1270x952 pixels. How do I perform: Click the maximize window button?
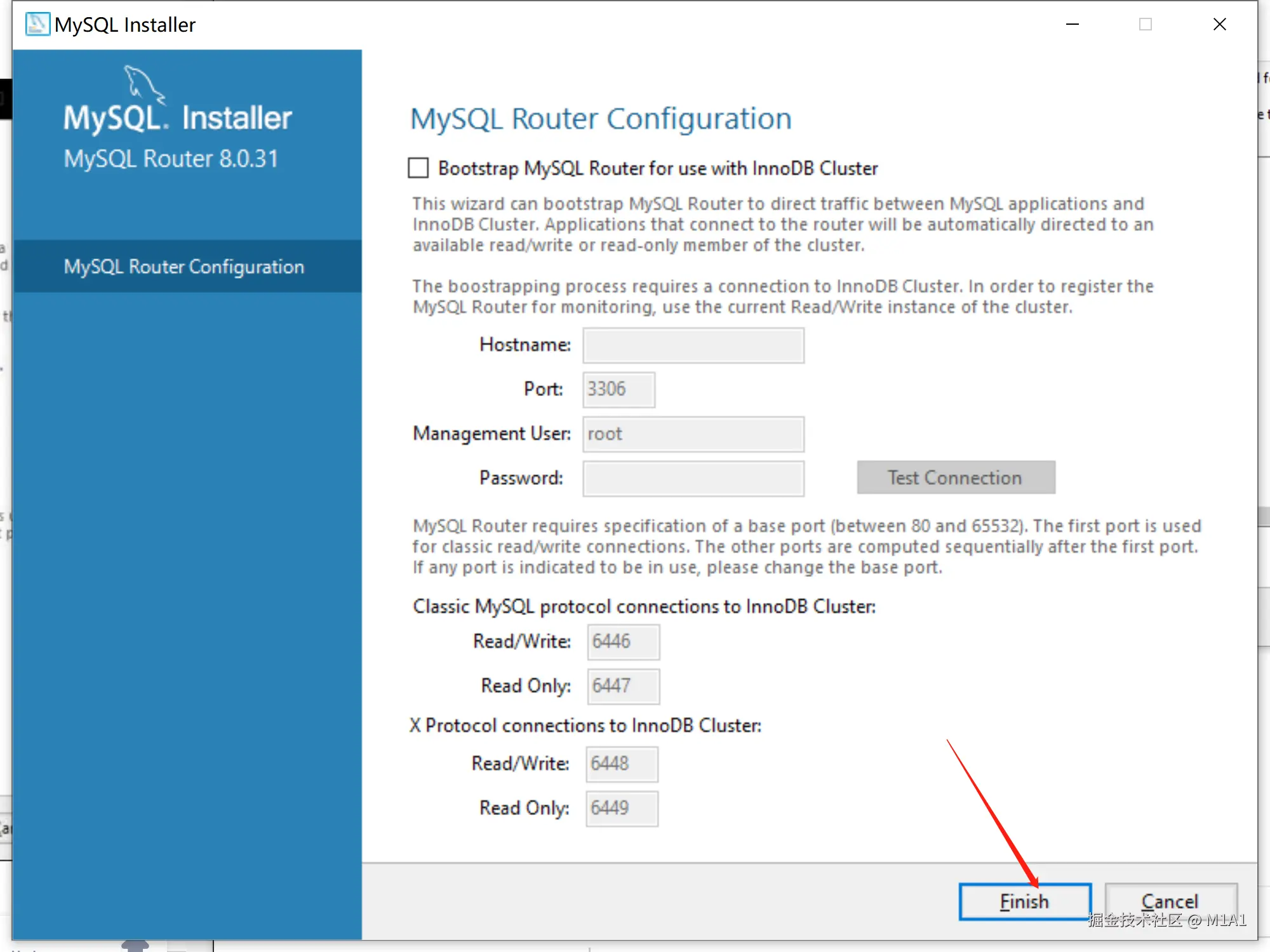click(x=1146, y=24)
